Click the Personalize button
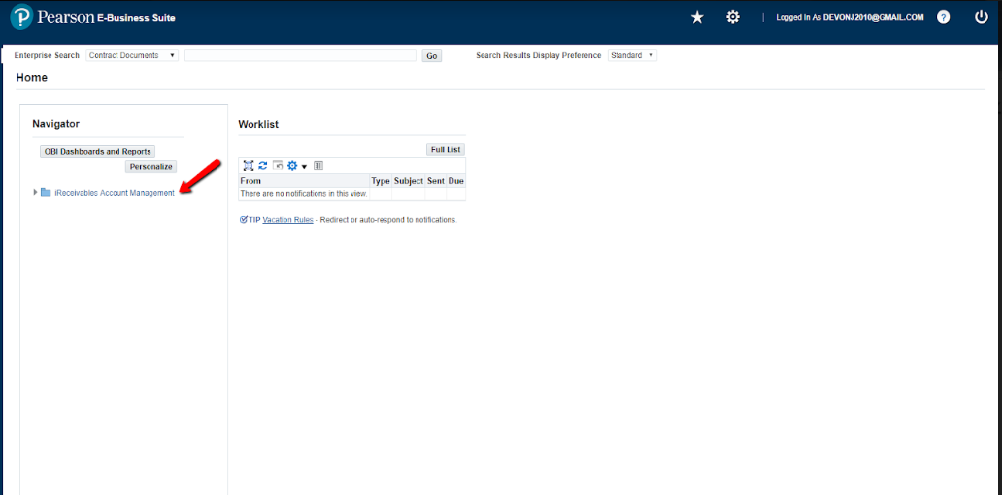 tap(151, 167)
